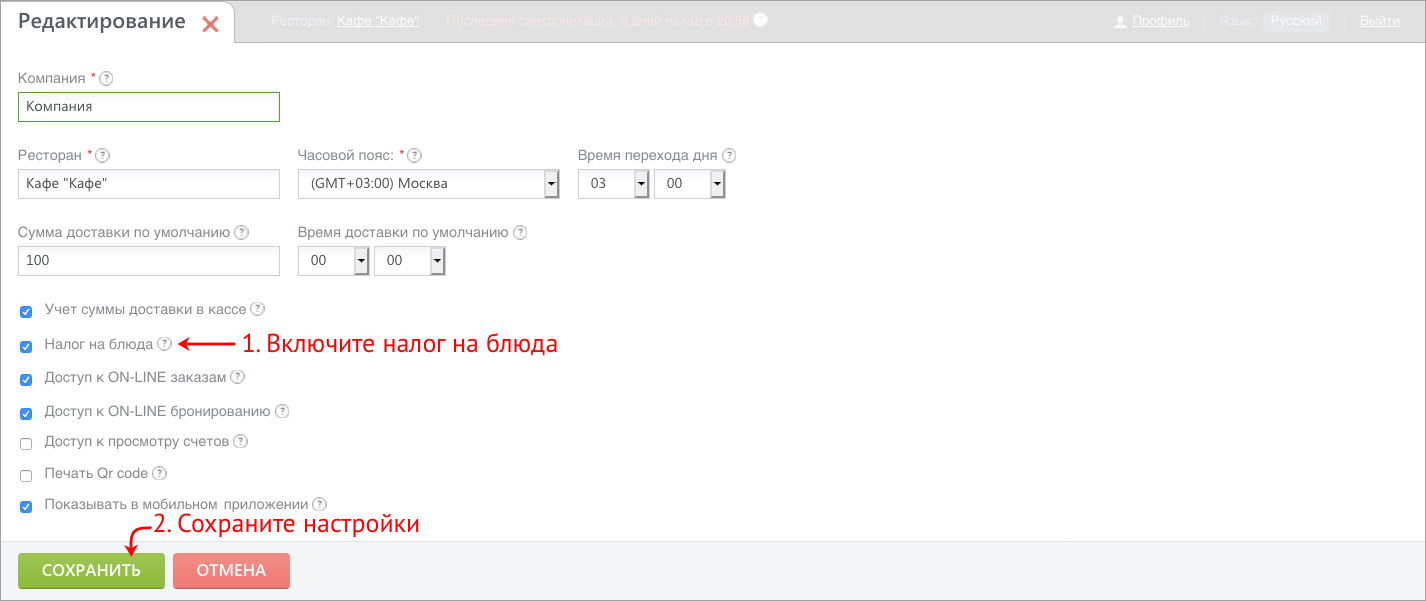Open the Профиль link

pyautogui.click(x=1161, y=21)
